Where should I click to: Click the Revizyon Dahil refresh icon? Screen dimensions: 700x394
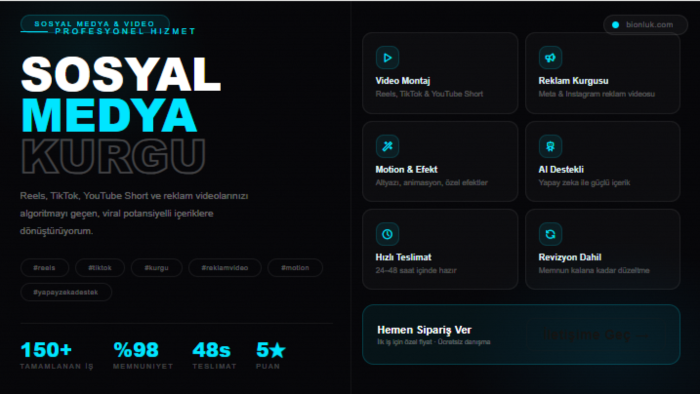(x=550, y=234)
